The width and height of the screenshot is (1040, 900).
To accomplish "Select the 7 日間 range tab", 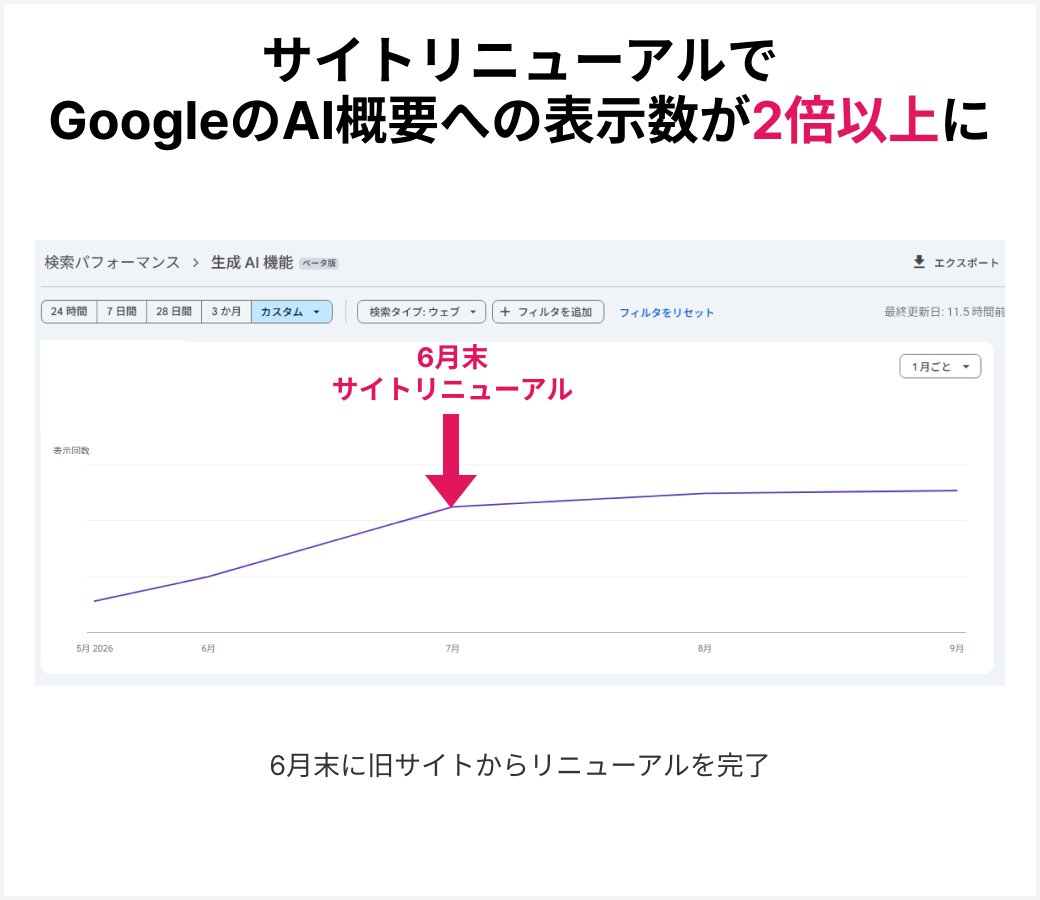I will 121,312.
